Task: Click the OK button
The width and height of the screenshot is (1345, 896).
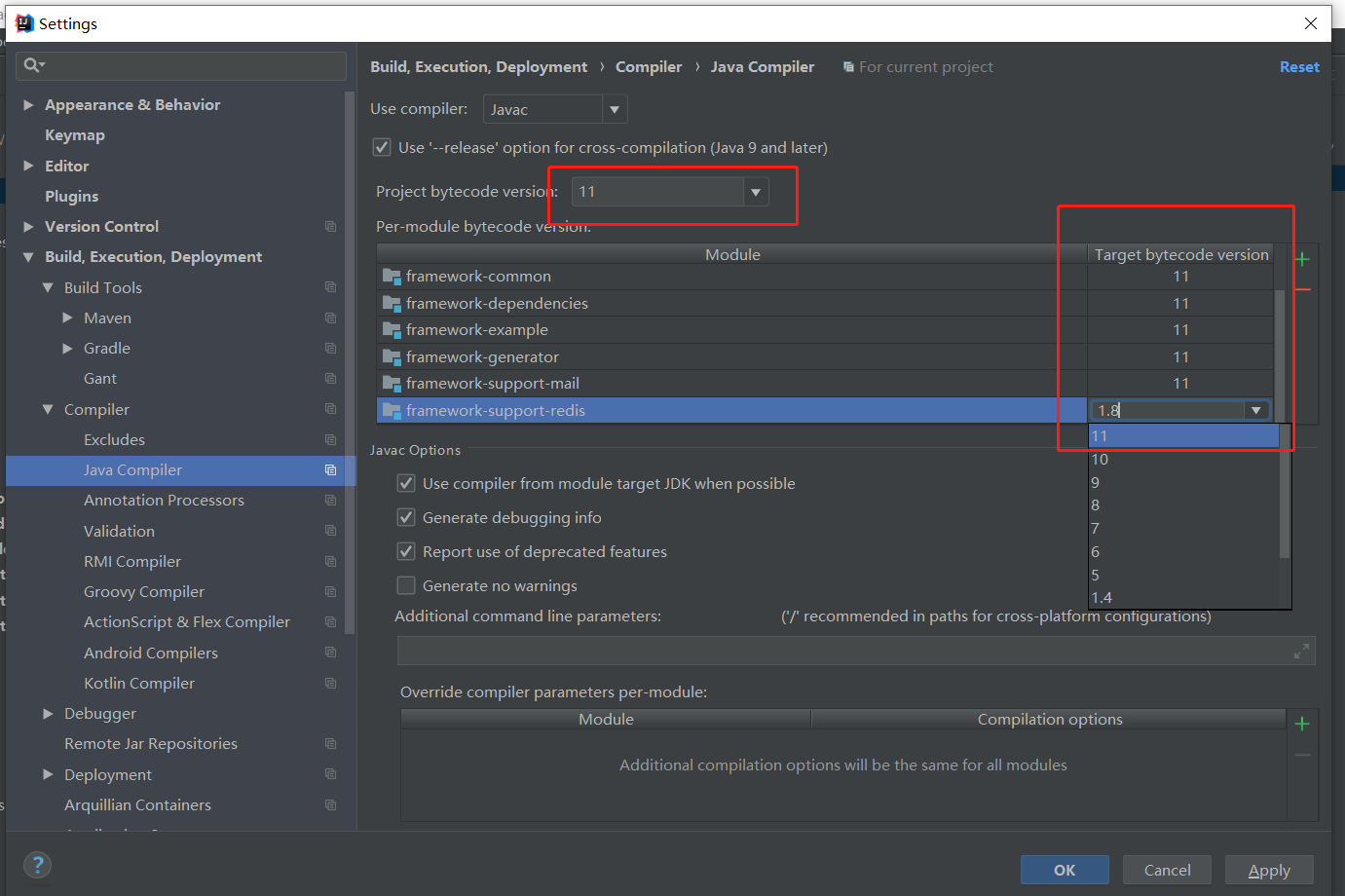Action: coord(1065,870)
